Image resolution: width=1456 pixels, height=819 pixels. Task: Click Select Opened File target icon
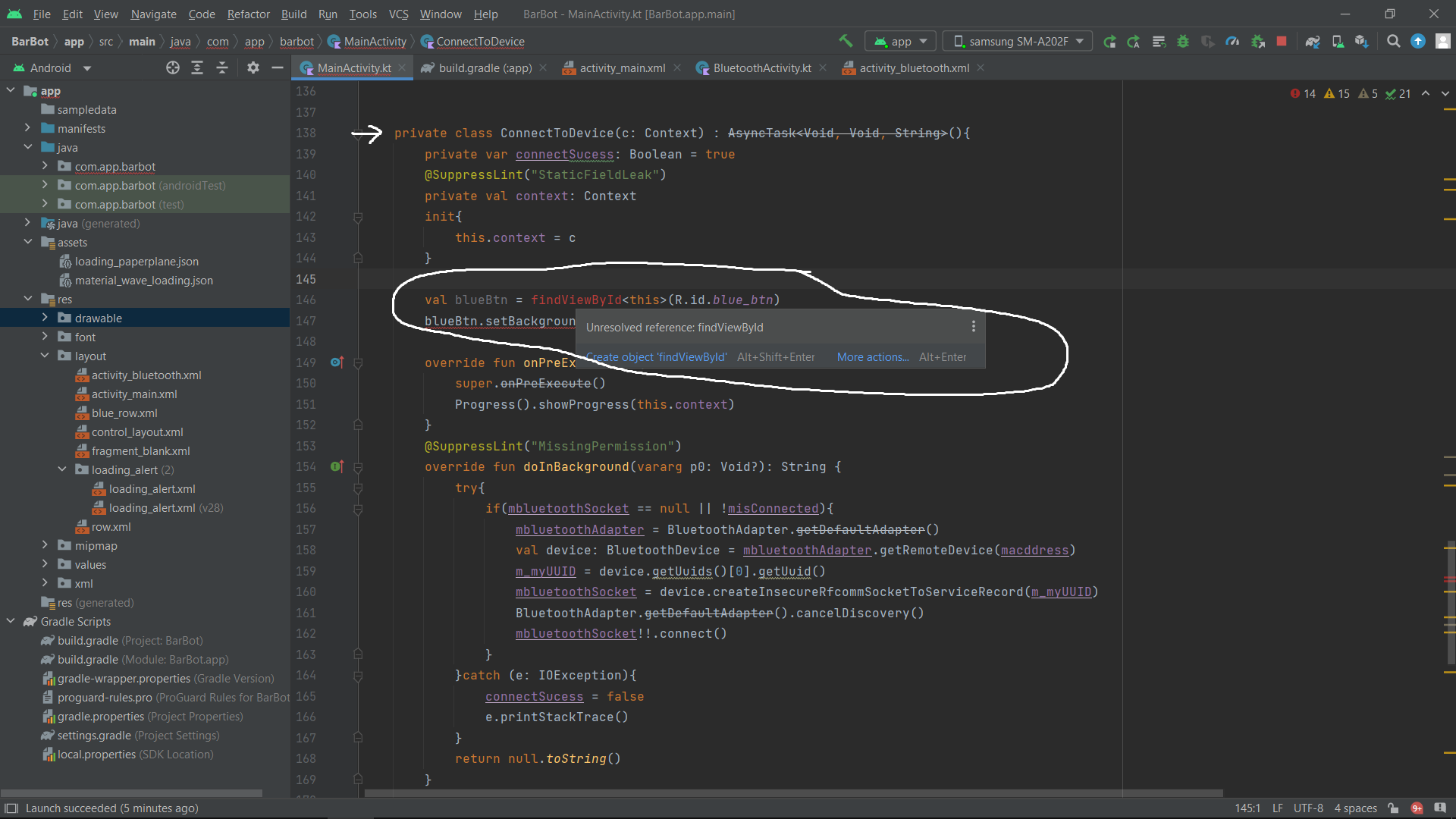point(173,68)
